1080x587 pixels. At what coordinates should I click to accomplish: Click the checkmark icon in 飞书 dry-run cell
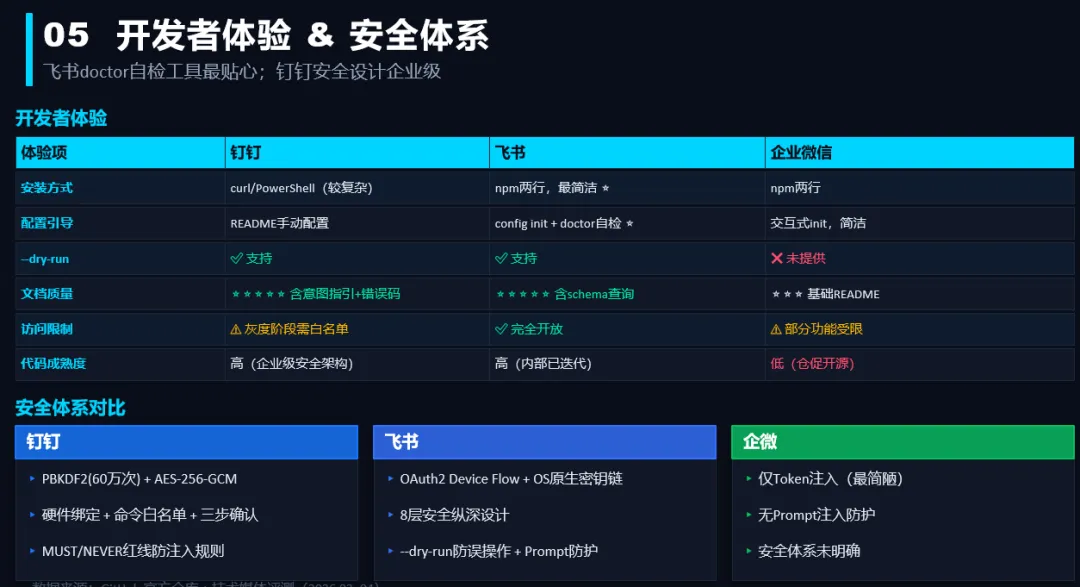coord(501,258)
